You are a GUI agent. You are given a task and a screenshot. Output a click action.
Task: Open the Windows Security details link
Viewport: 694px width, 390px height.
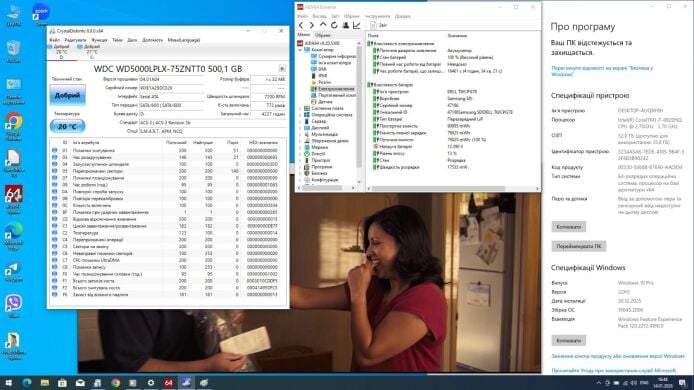[x=602, y=71]
